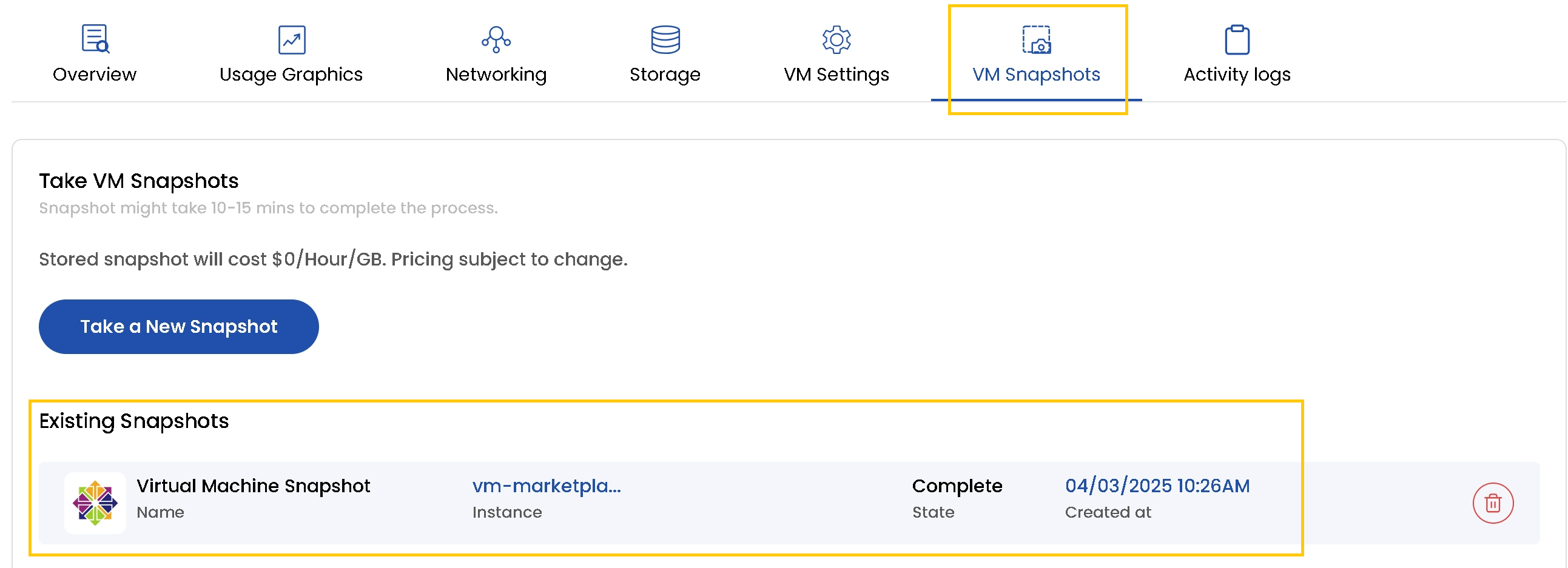Select the Storage tab label
Screen dimensions: 1568x568
pos(665,74)
